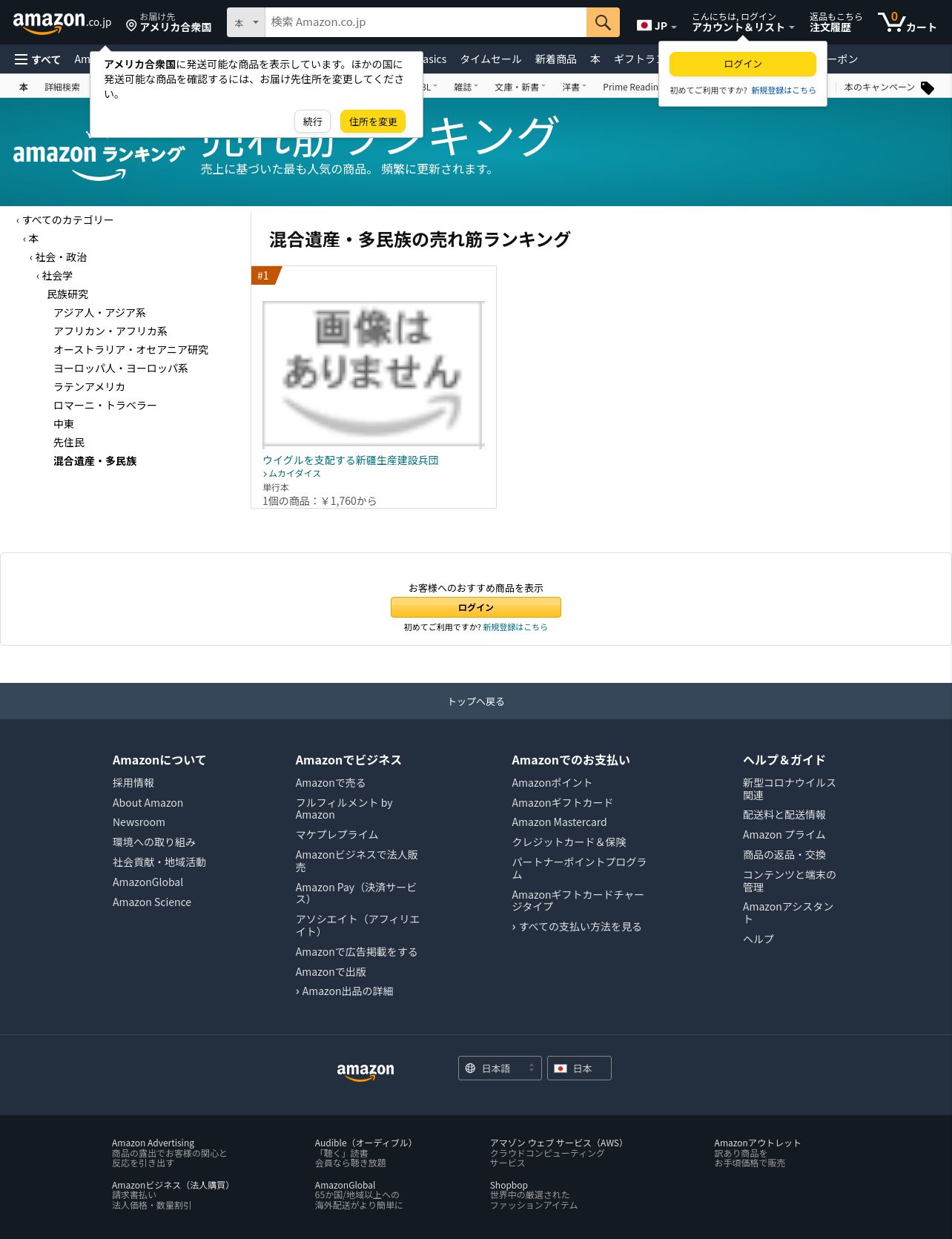Select 民族研究 category
The width and height of the screenshot is (952, 1239).
tap(67, 294)
